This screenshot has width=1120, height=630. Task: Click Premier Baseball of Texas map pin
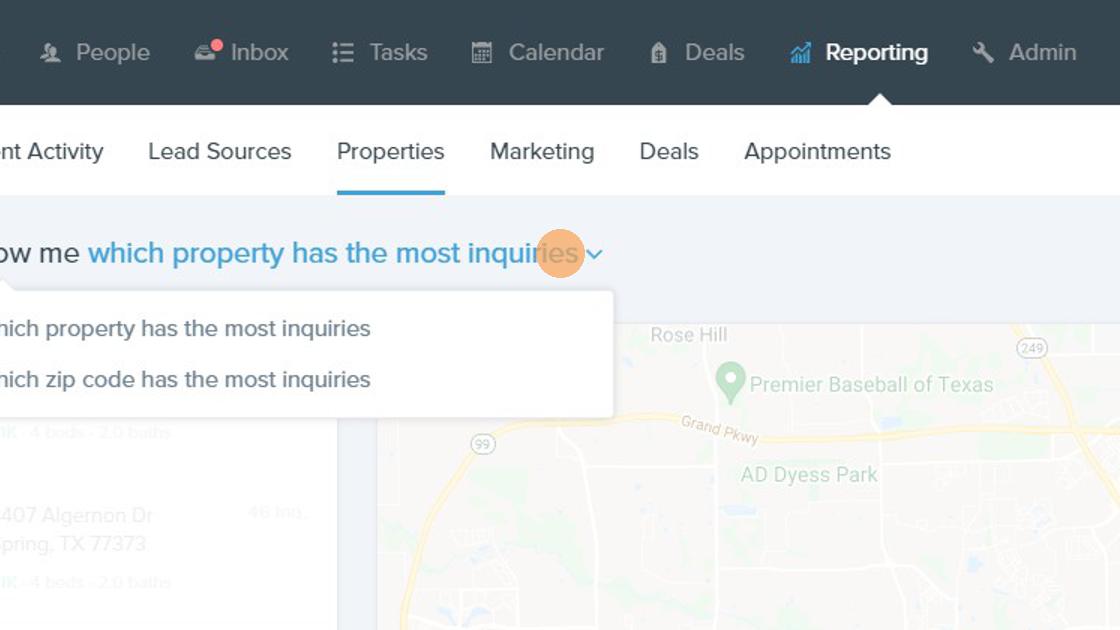click(731, 380)
